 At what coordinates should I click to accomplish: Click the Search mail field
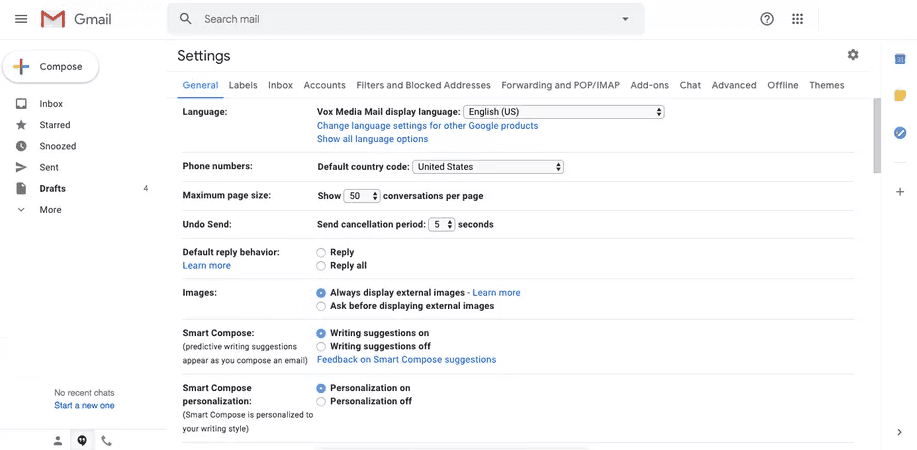[400, 19]
